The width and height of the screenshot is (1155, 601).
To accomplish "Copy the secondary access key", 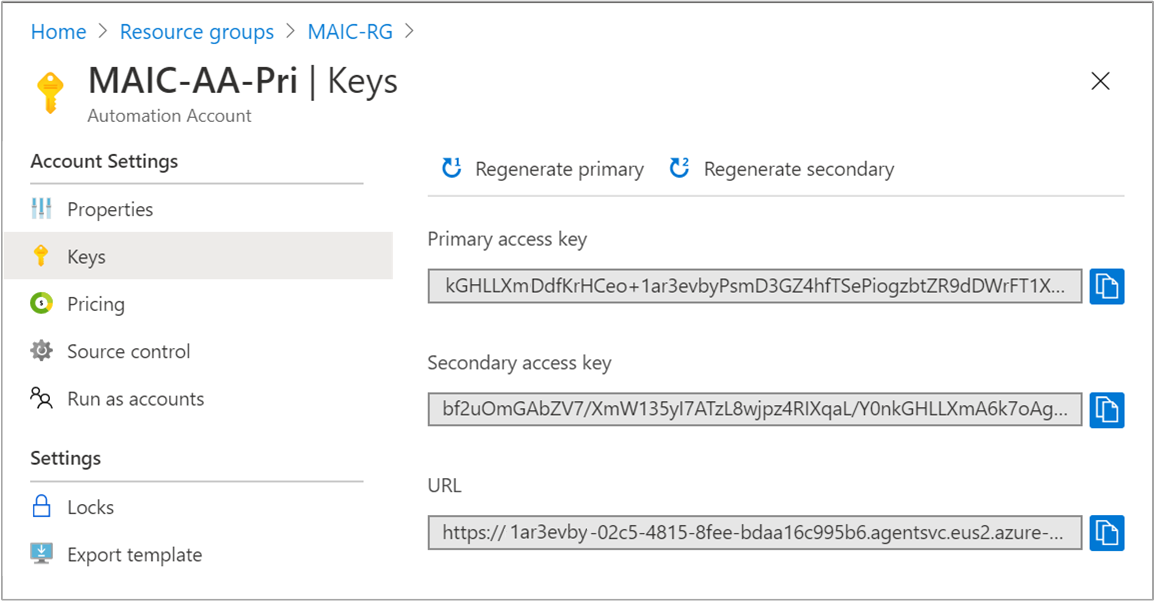I will (1107, 410).
